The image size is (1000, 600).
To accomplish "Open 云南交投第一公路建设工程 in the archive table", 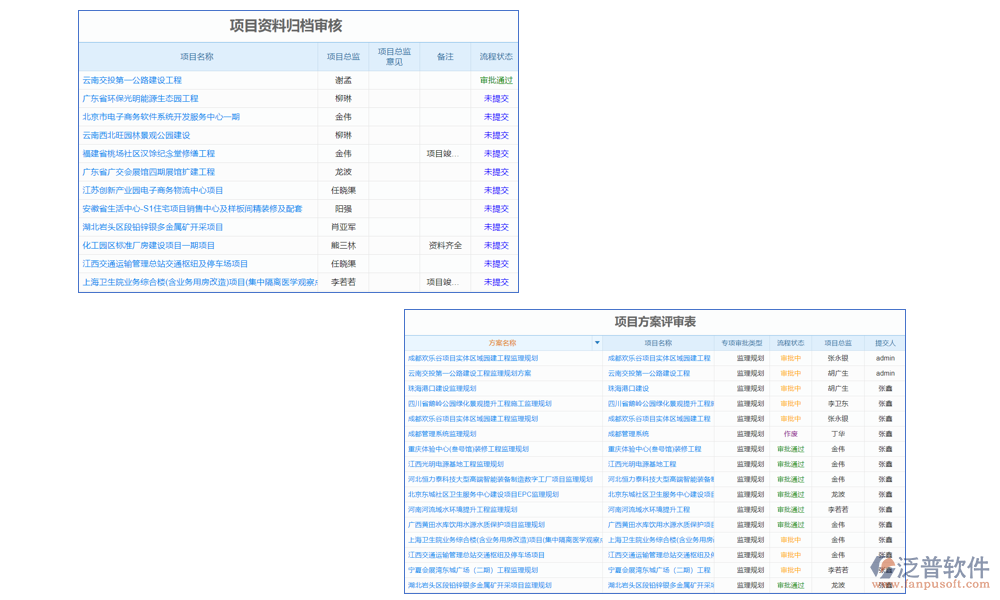I will pyautogui.click(x=132, y=80).
